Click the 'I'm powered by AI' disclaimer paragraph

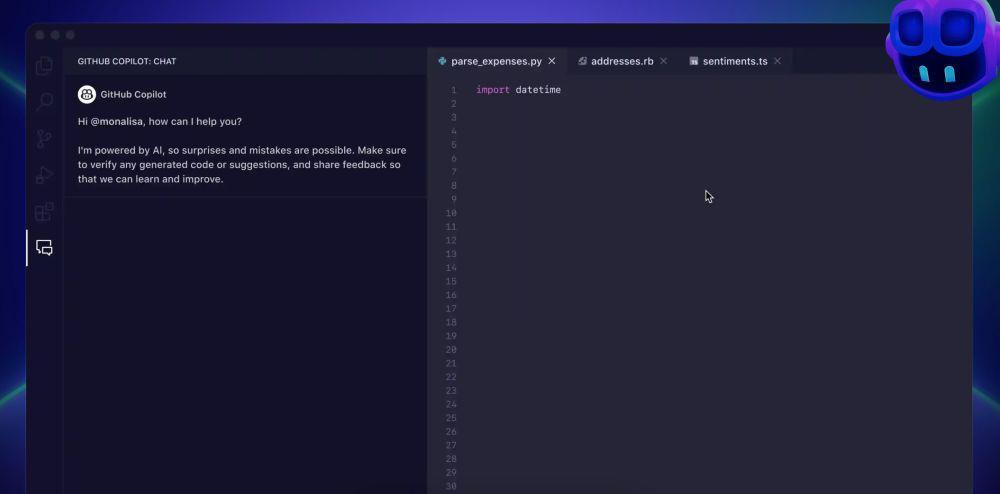click(242, 164)
